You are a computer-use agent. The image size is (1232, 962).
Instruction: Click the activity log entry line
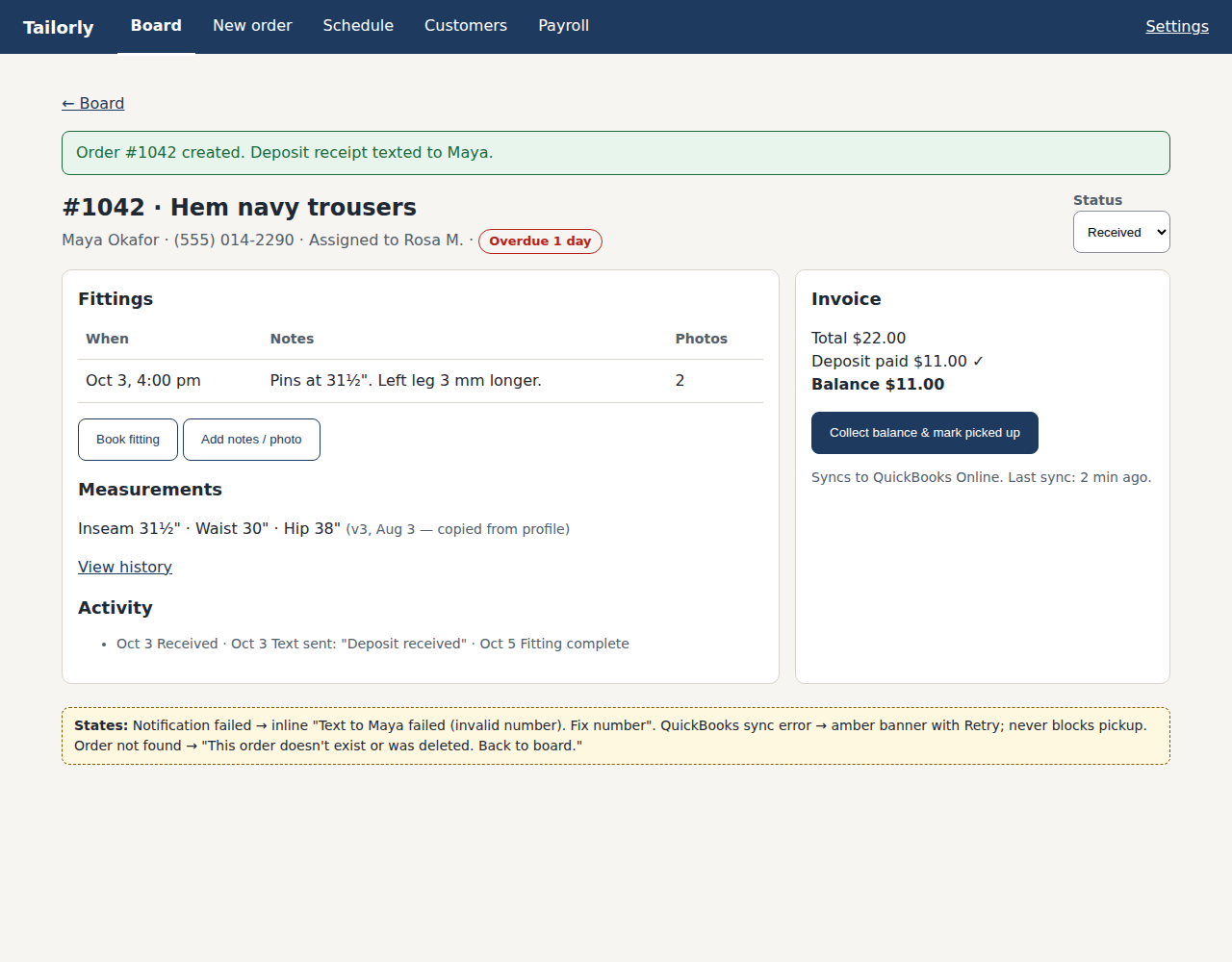tap(372, 644)
